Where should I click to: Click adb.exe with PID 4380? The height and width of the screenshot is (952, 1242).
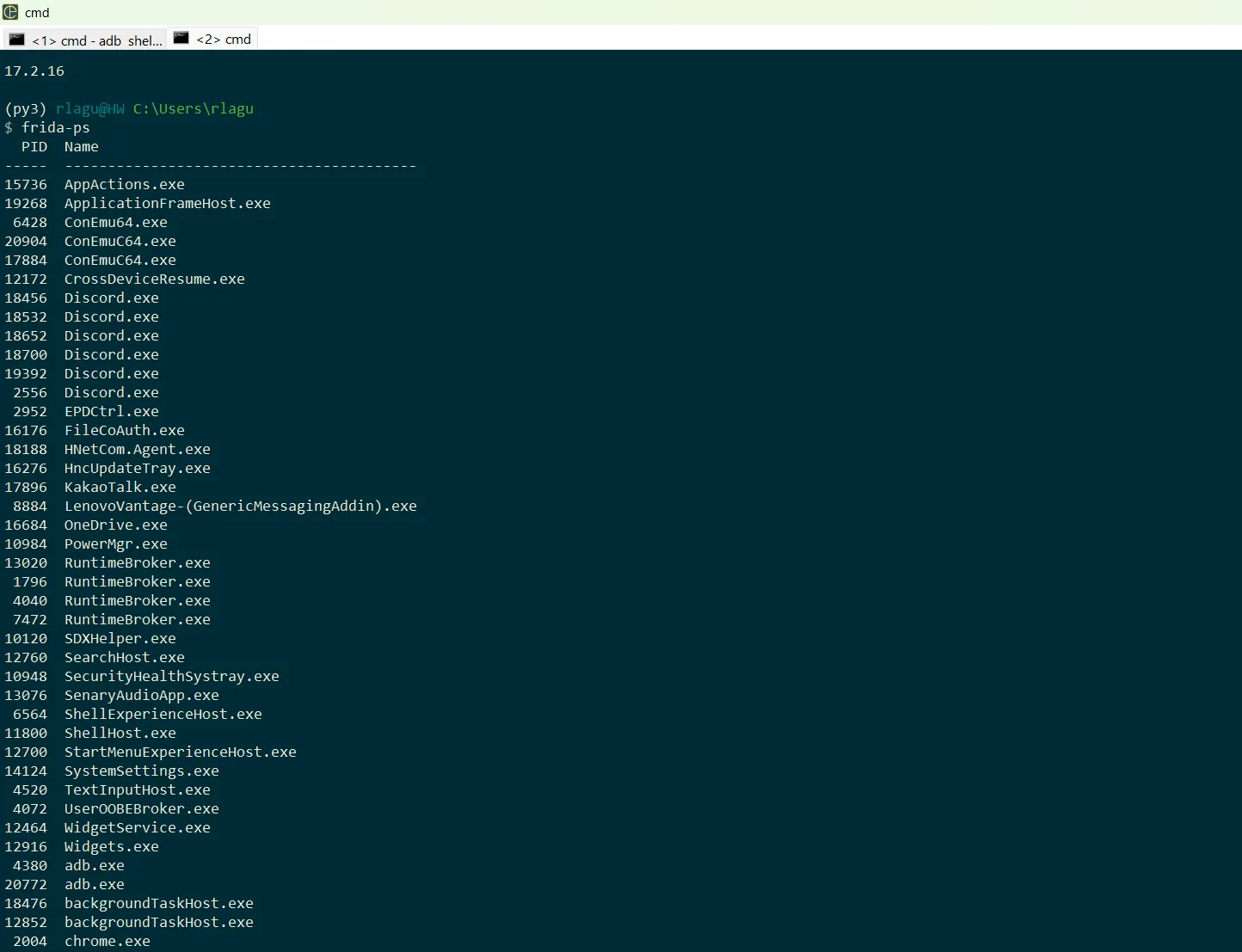(95, 865)
